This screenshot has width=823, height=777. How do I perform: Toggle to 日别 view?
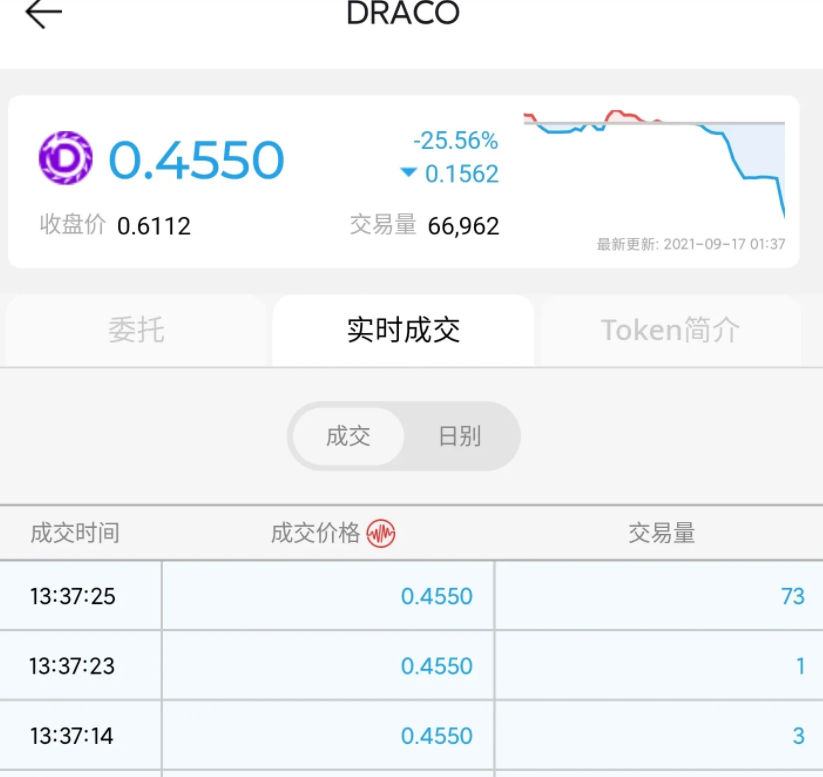click(460, 436)
